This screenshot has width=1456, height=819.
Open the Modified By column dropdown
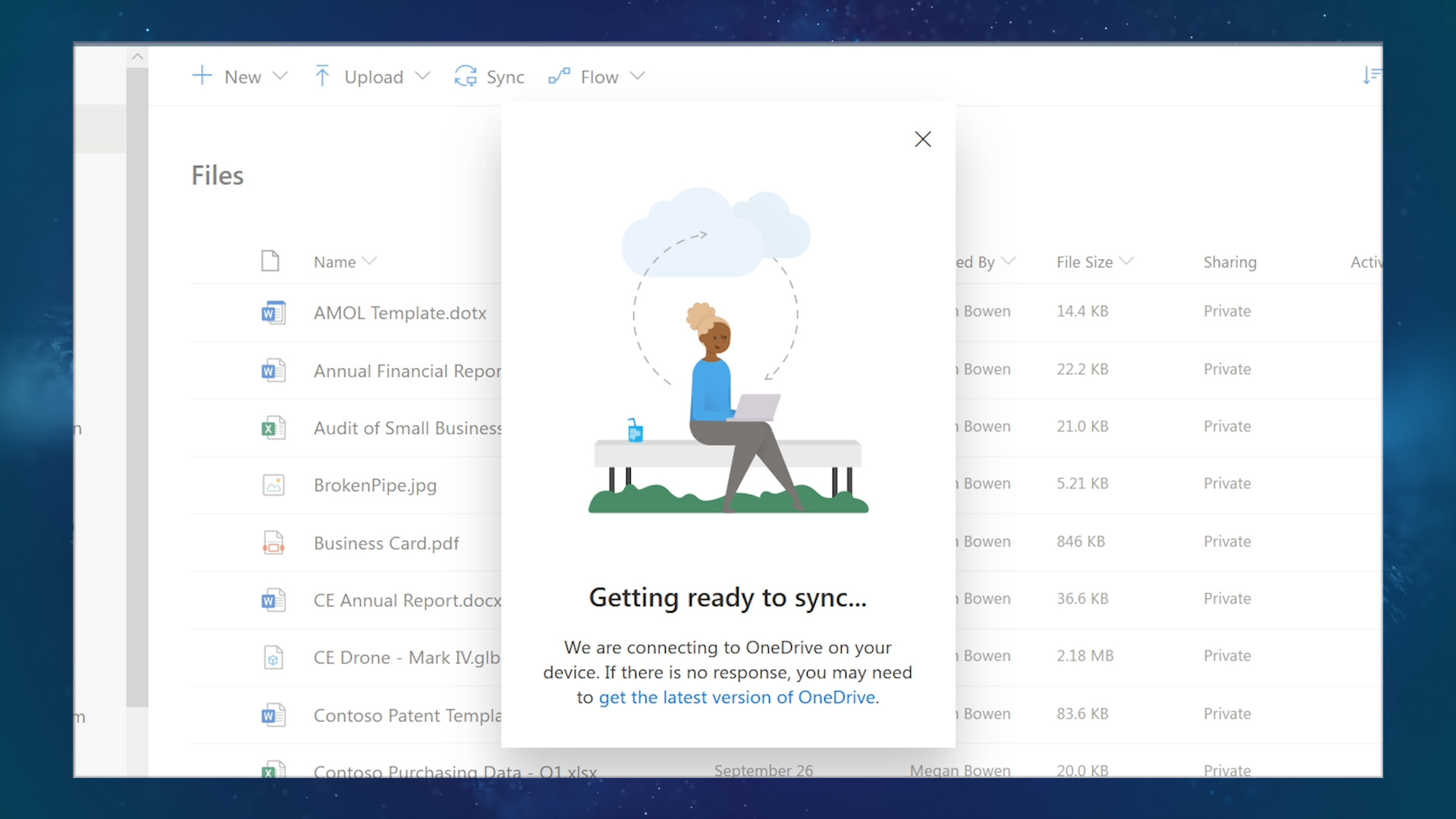1009,261
